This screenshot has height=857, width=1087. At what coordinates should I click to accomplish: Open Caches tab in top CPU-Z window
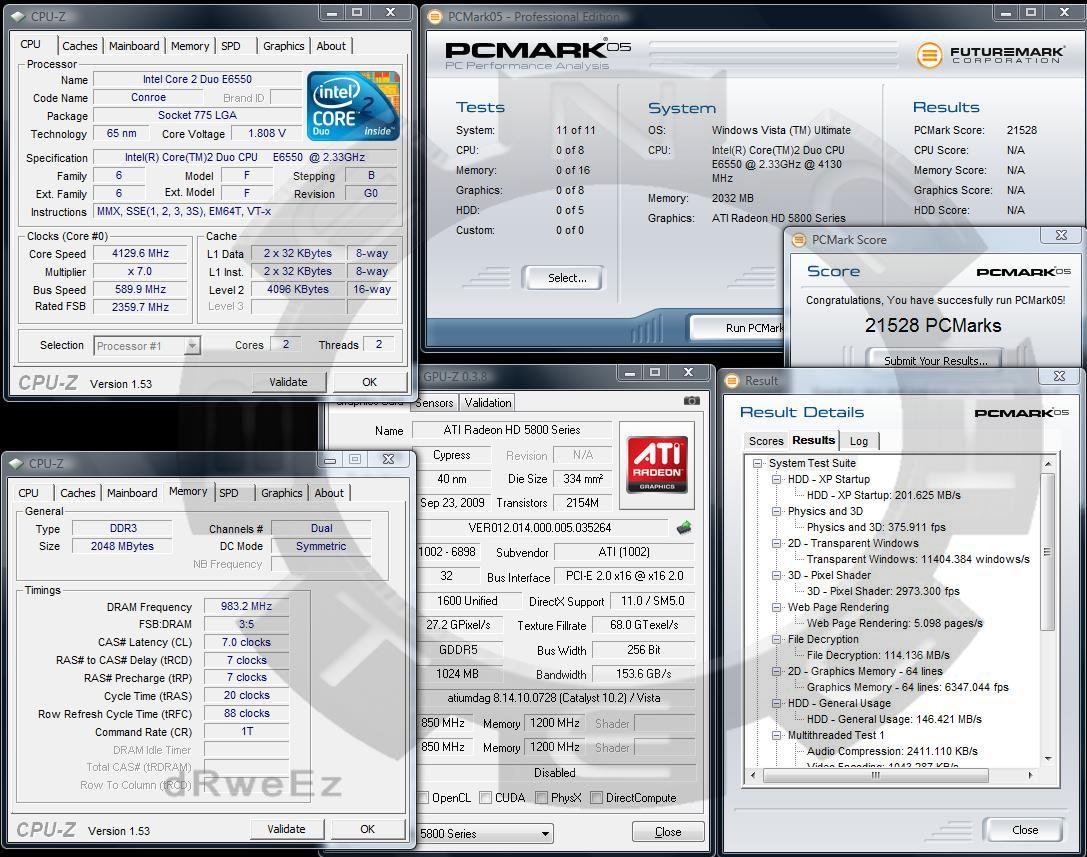coord(80,46)
